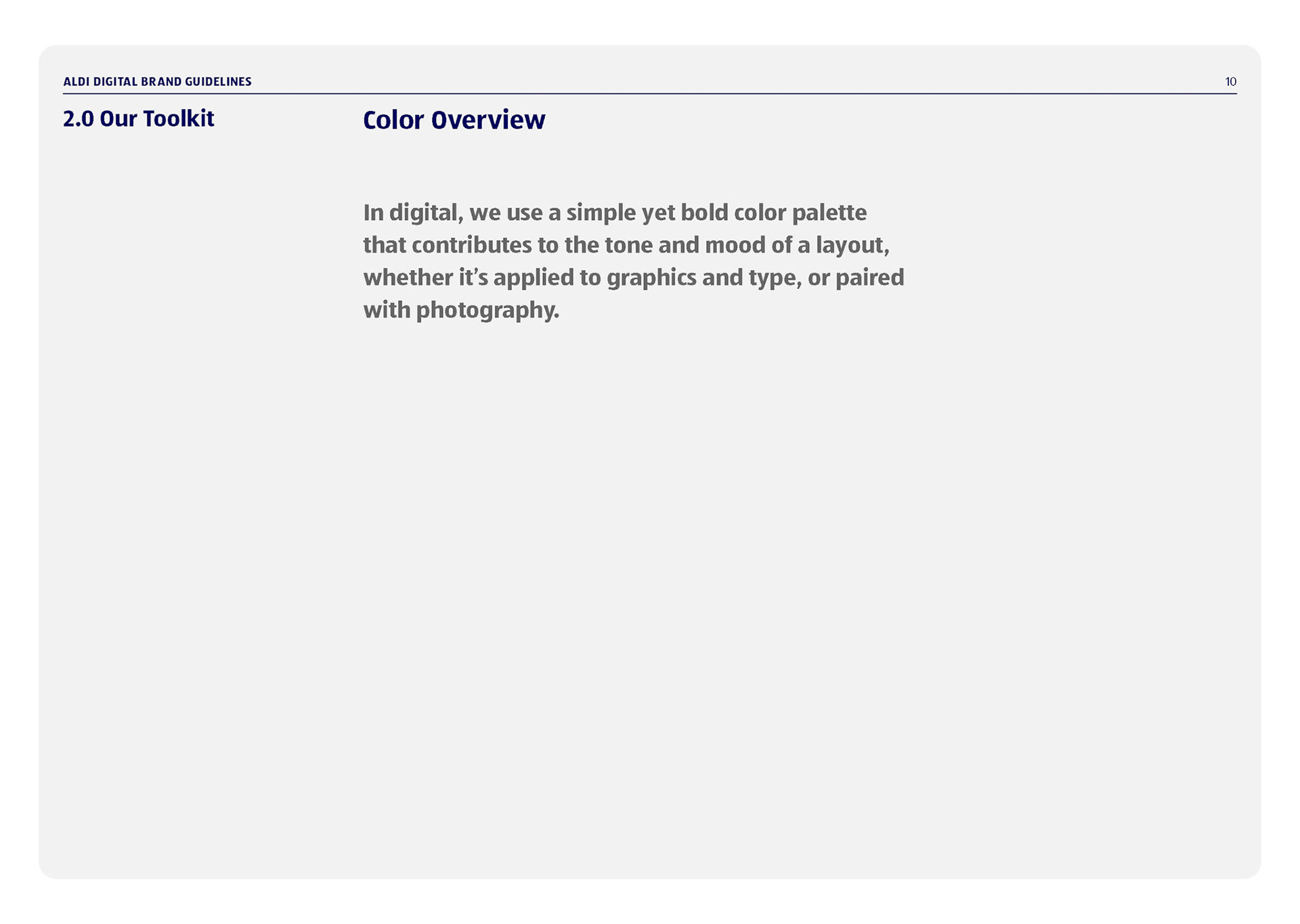Click page number 10 in the header

(1230, 82)
